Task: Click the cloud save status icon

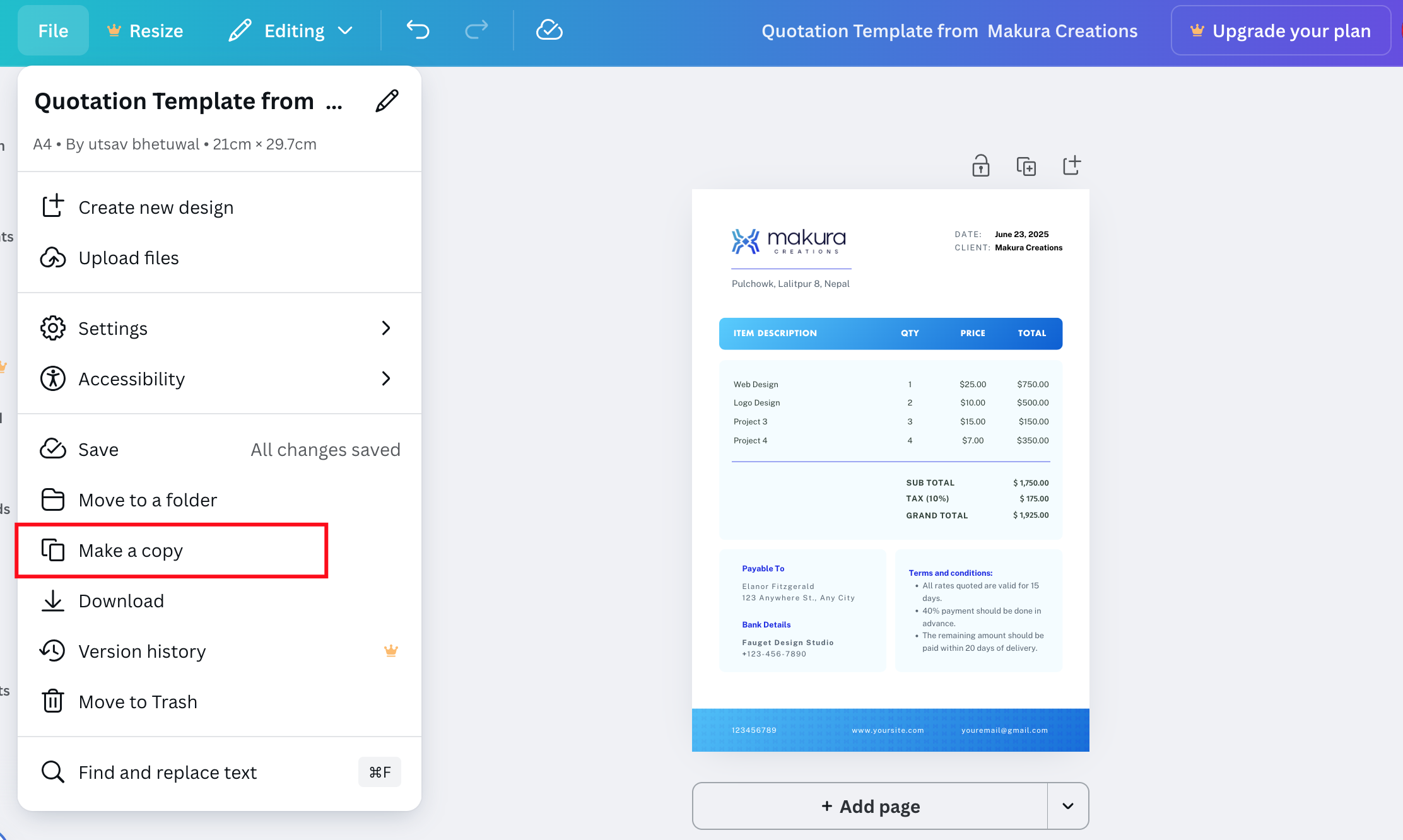Action: (549, 30)
